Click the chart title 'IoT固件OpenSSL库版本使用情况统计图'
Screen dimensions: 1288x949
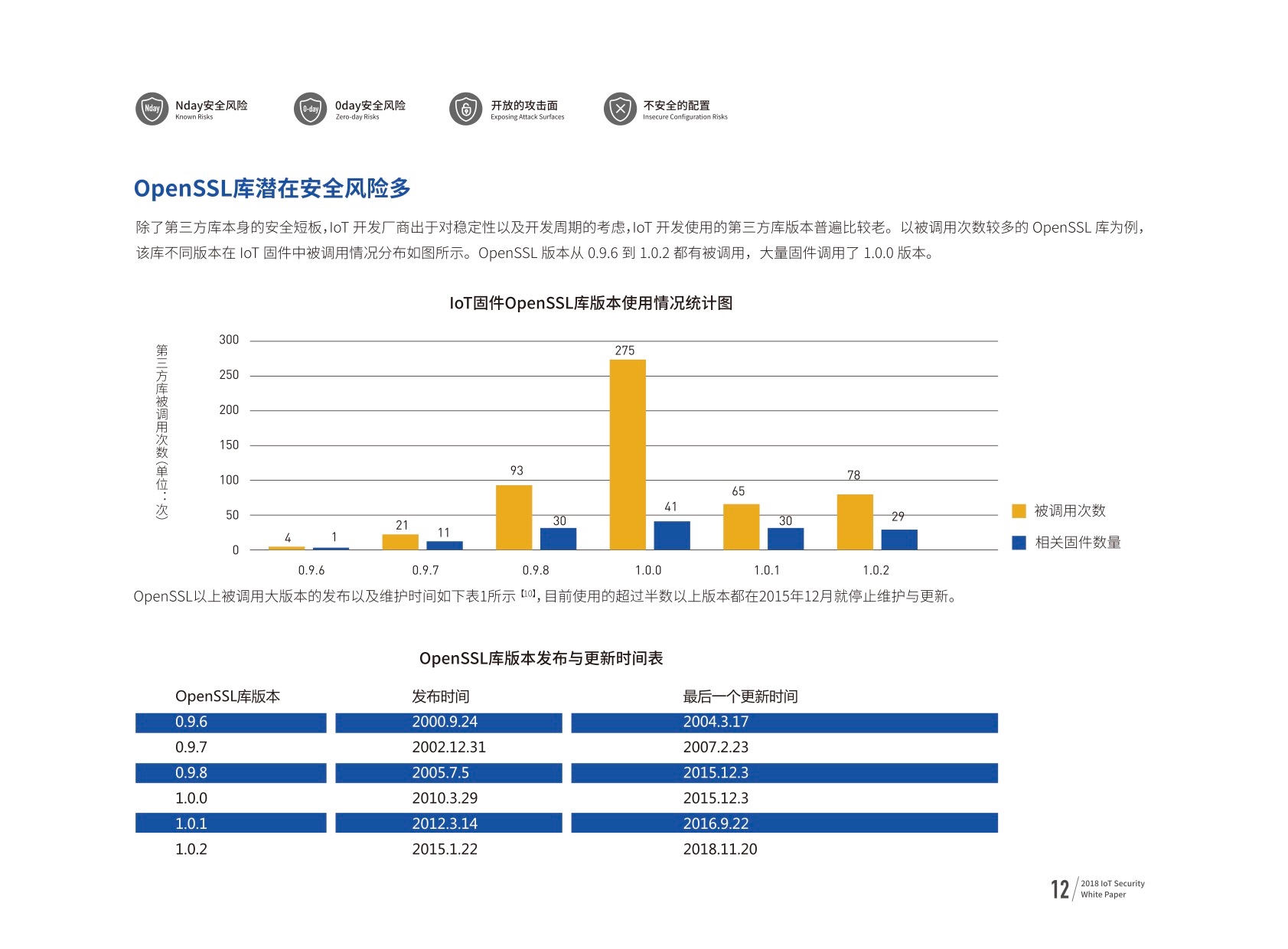(591, 303)
